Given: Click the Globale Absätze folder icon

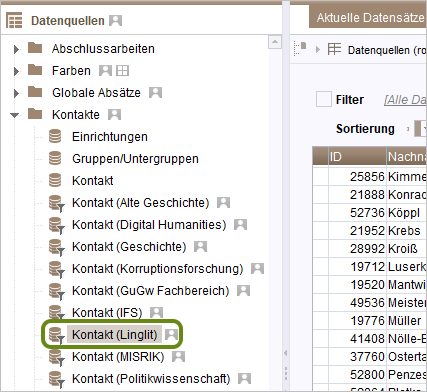Looking at the screenshot, I should click(x=35, y=92).
